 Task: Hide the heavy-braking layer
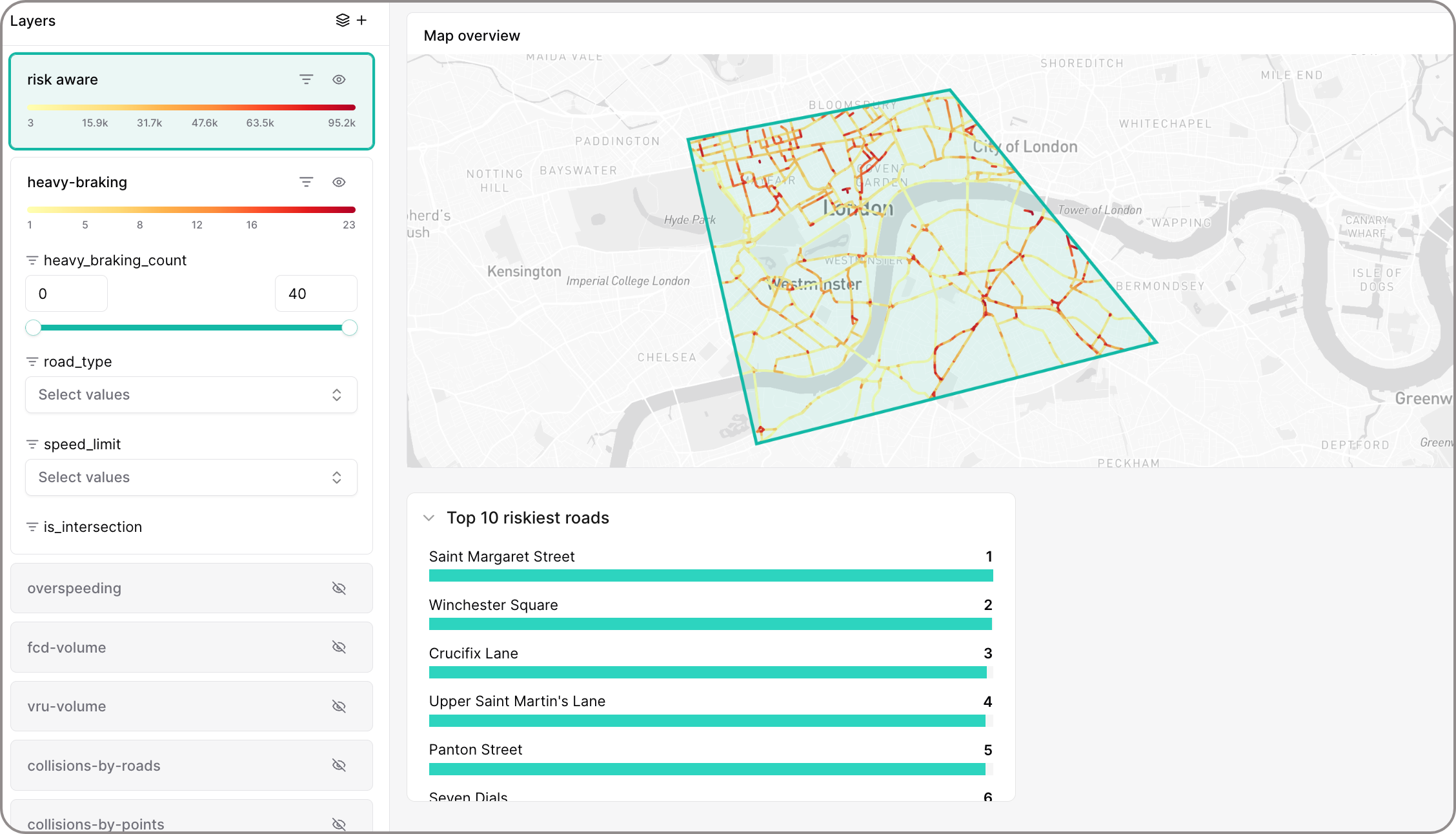339,182
